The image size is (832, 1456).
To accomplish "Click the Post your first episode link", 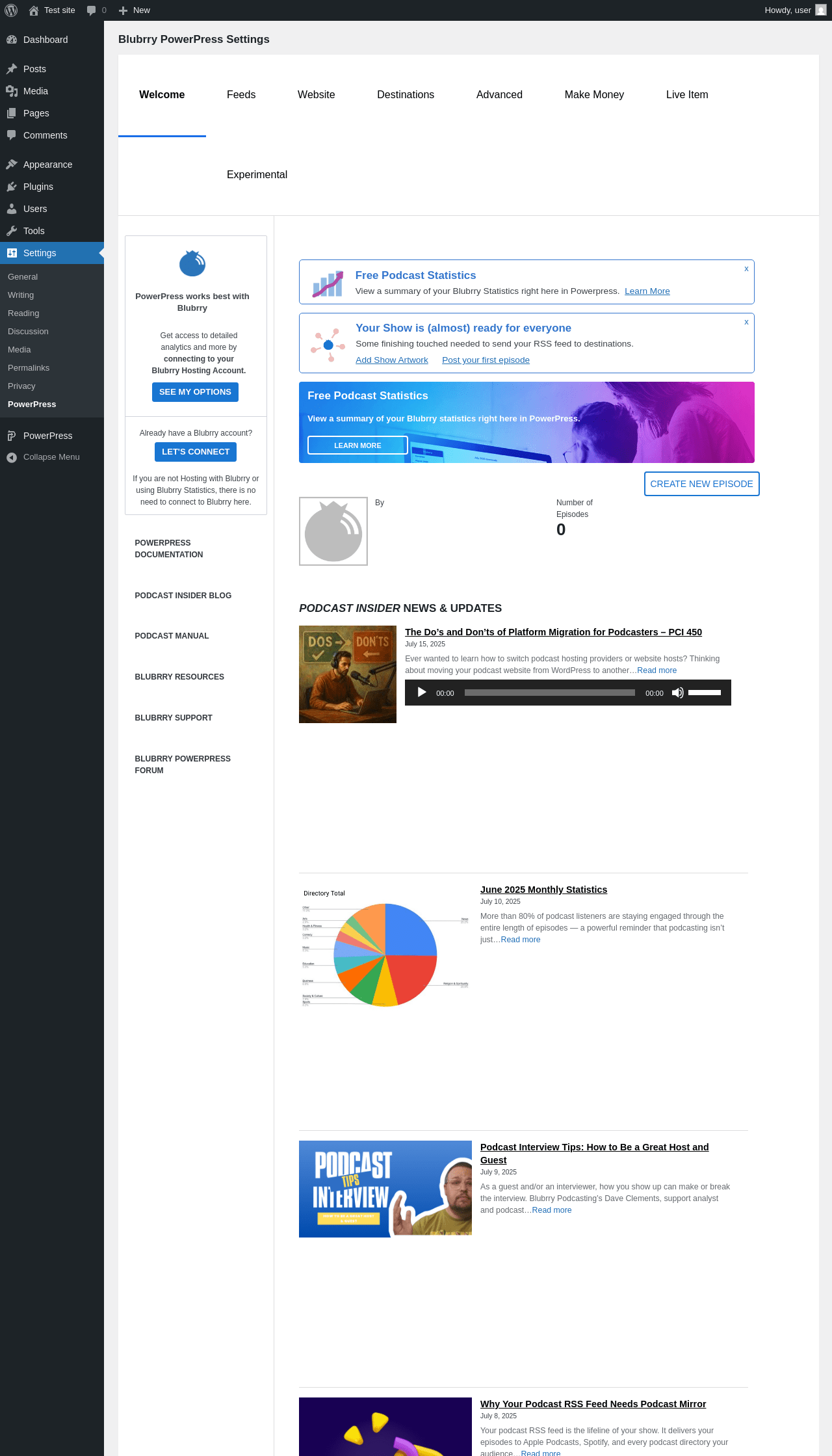I will coord(486,360).
